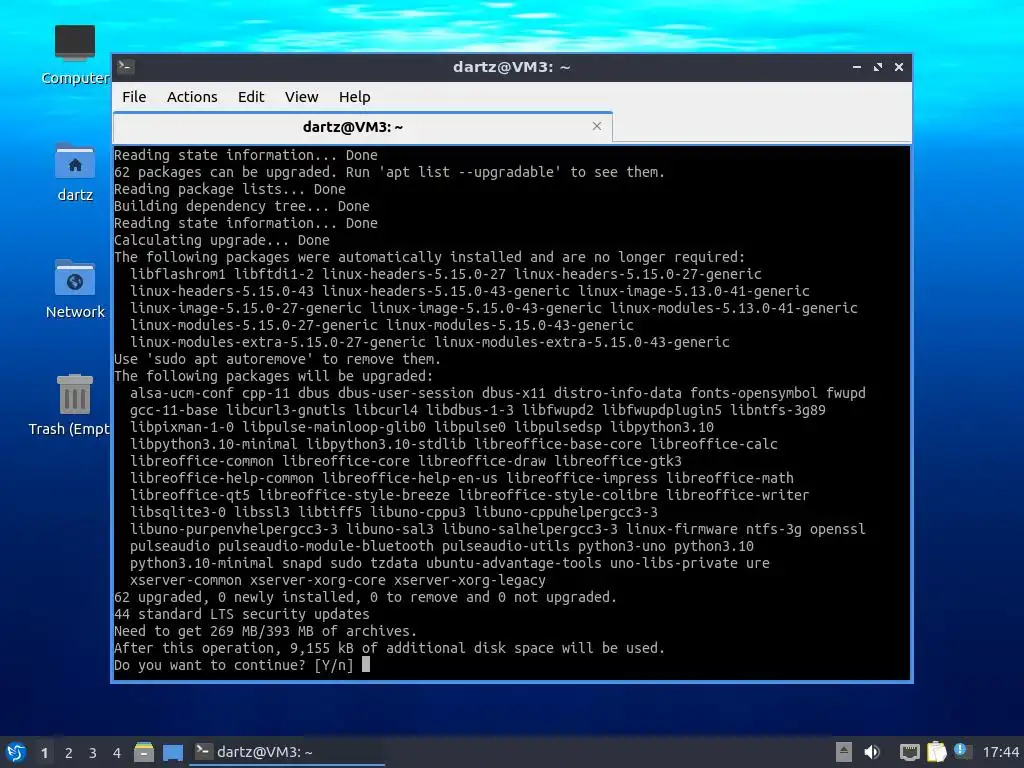Click 'alsa-ucm-conf' package name
The image size is (1024, 768).
click(x=182, y=392)
